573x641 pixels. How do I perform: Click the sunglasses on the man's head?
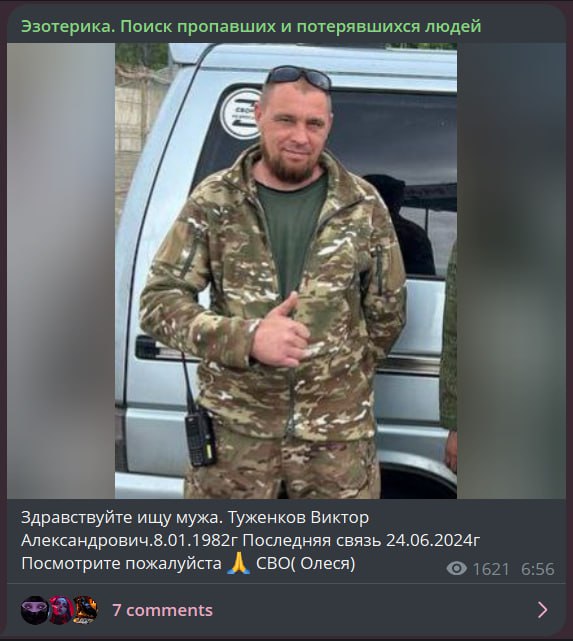point(298,76)
